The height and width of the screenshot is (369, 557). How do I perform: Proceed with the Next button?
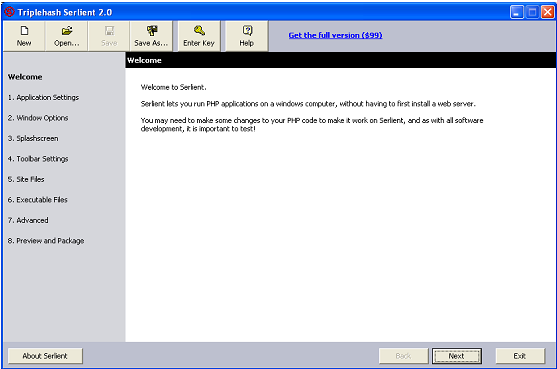click(457, 356)
